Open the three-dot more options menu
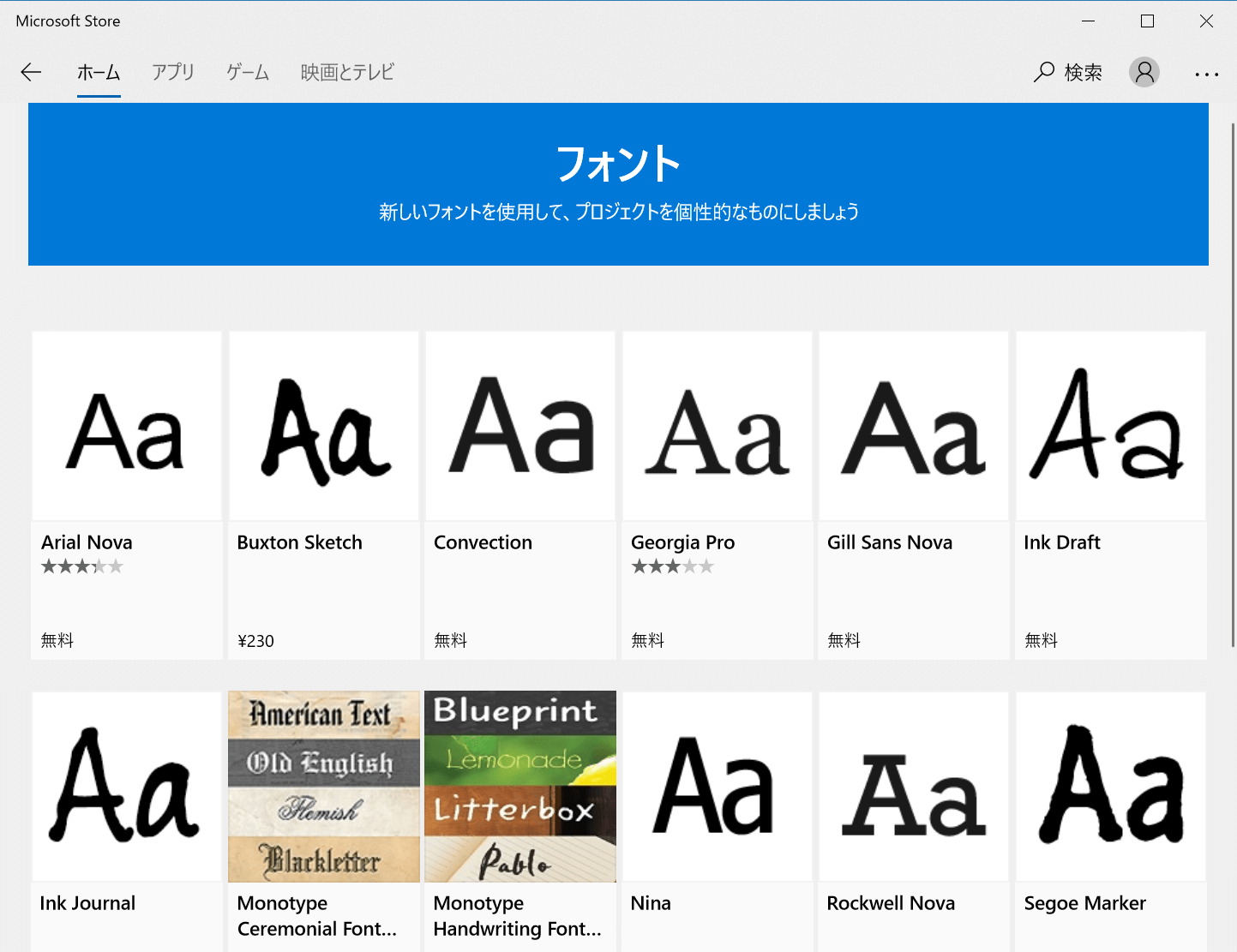 [x=1207, y=75]
